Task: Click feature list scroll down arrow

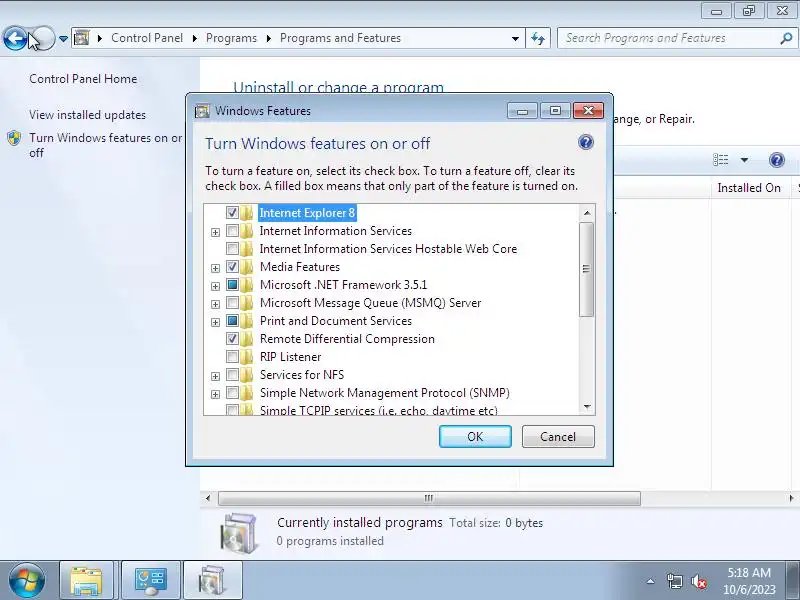Action: coord(587,407)
